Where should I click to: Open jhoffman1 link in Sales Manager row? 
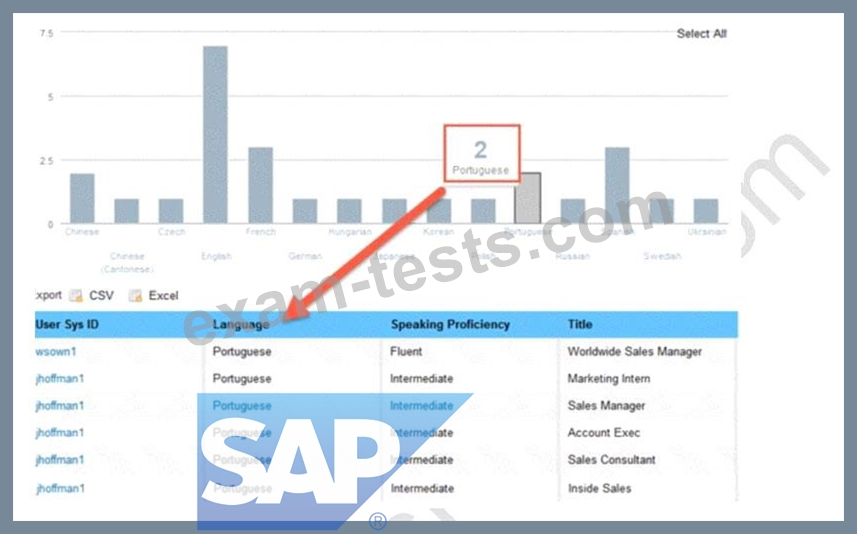click(60, 406)
